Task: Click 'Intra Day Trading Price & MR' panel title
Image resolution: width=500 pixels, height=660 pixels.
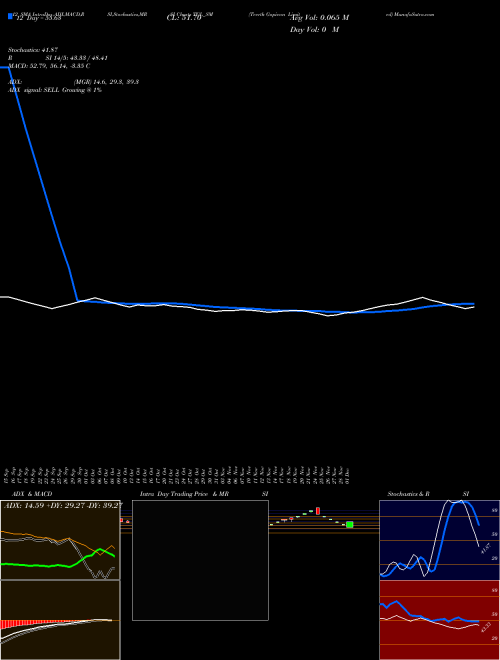Action: tap(184, 494)
